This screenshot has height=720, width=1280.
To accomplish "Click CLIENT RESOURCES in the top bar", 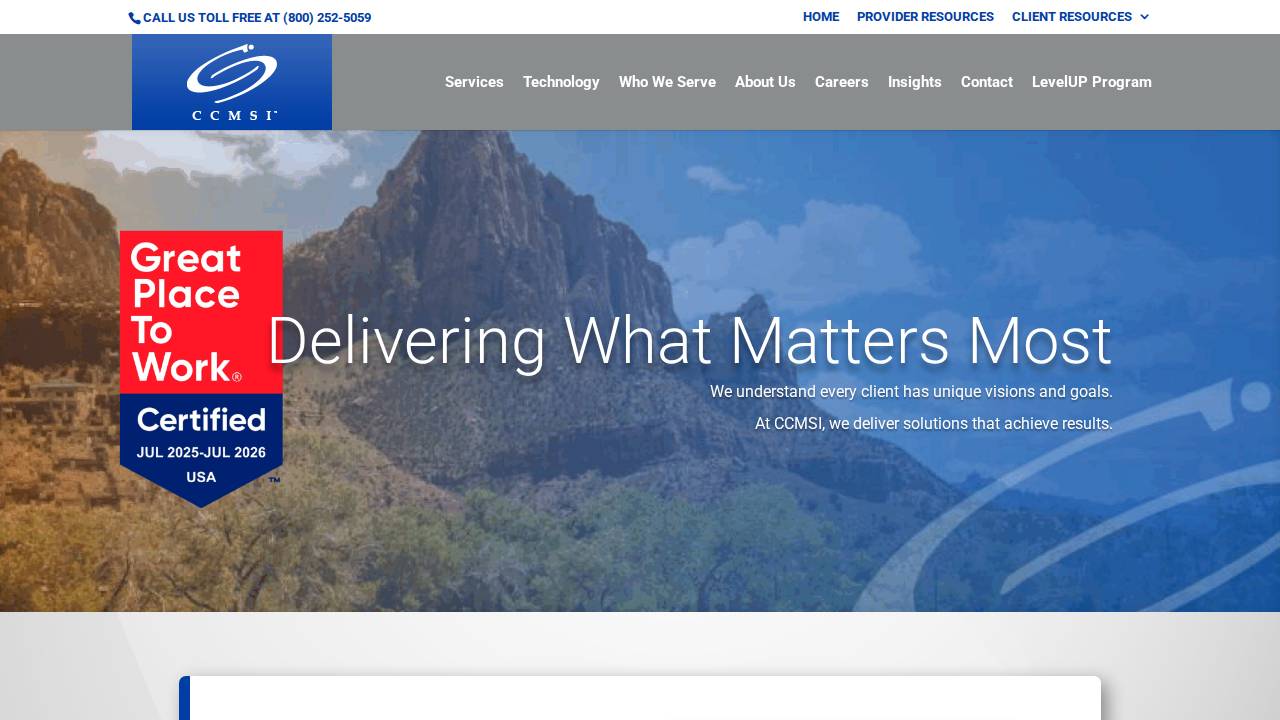I will [1071, 17].
